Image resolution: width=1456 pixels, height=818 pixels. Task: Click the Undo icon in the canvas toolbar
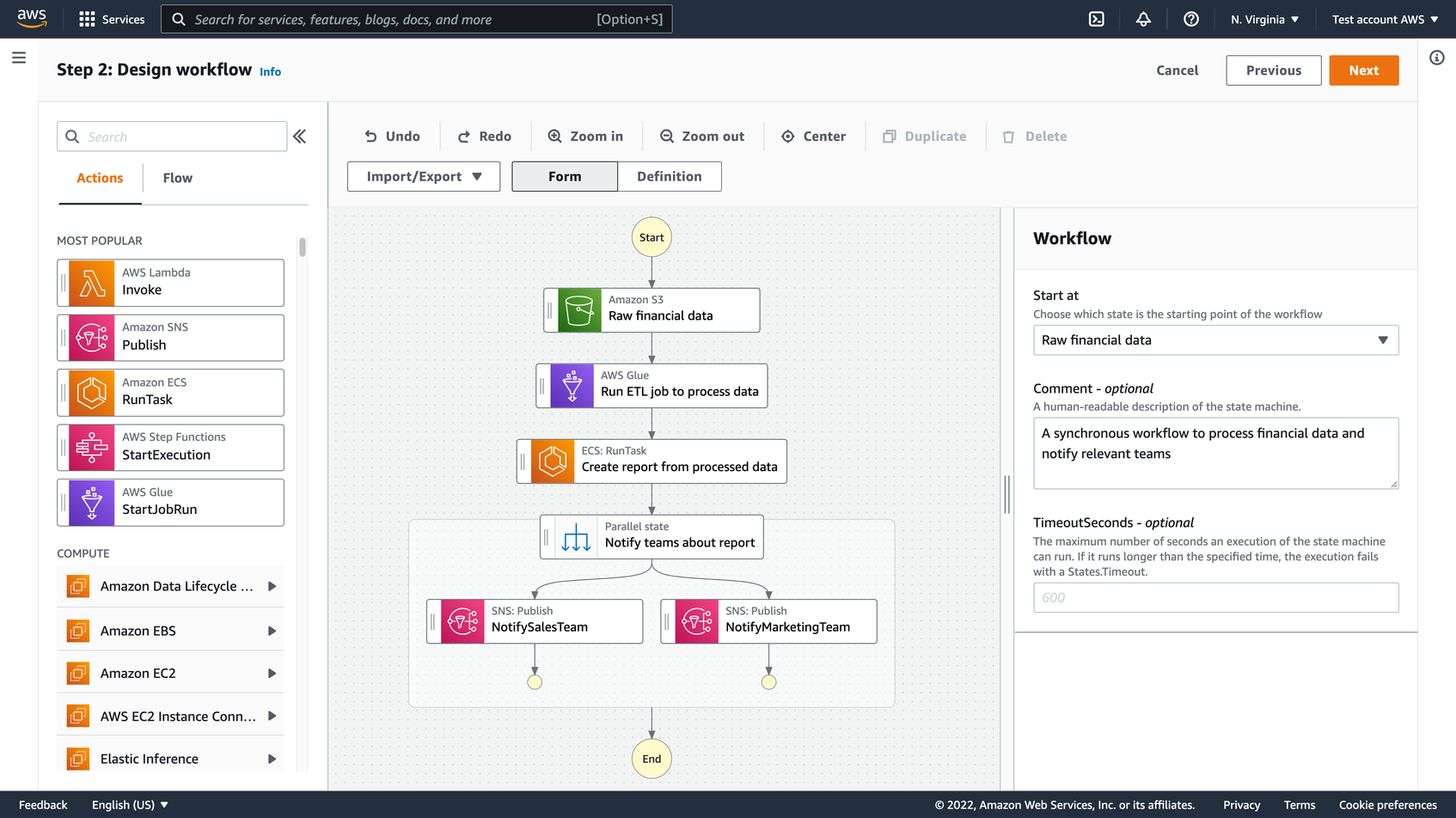[x=392, y=136]
